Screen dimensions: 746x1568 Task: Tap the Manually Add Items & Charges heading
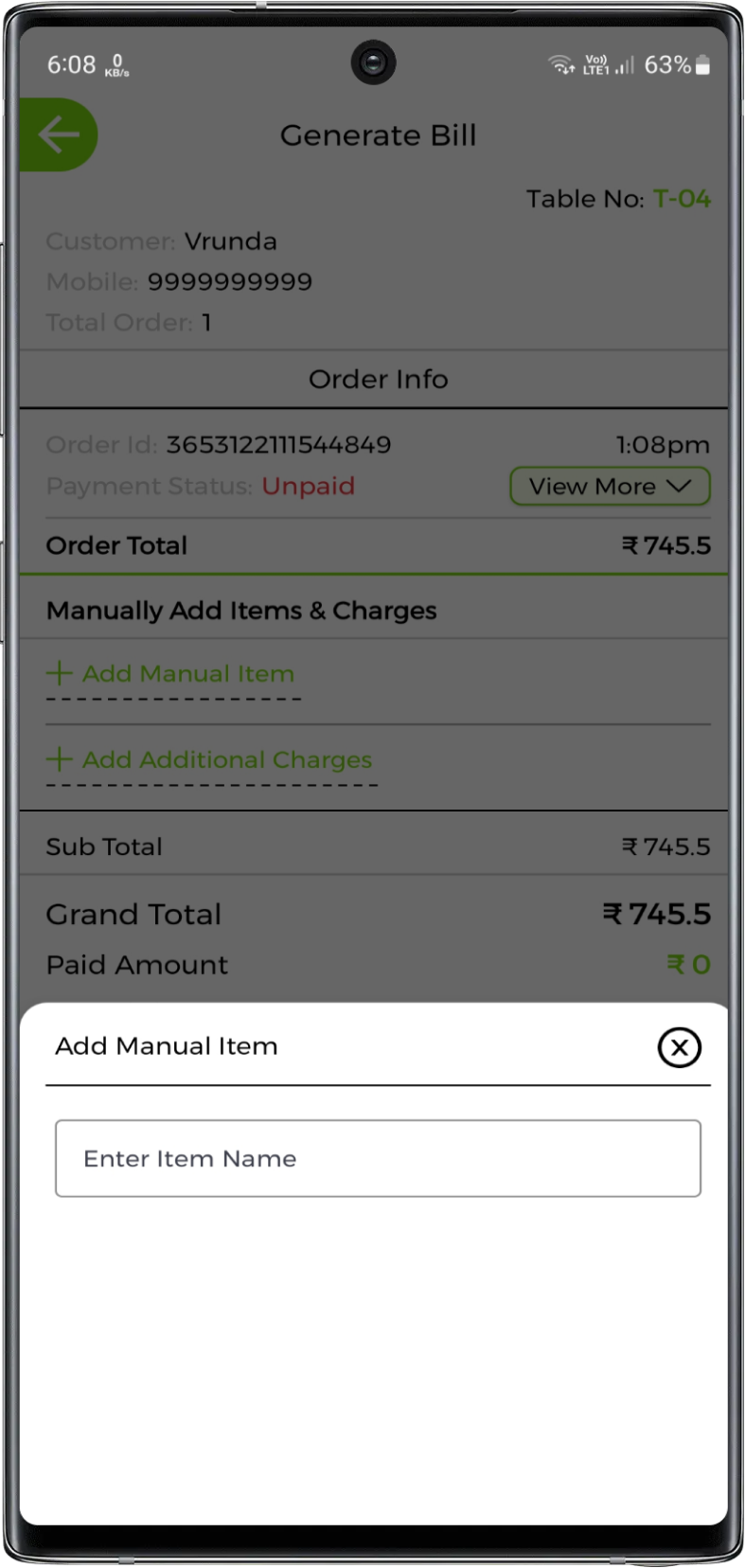(241, 611)
